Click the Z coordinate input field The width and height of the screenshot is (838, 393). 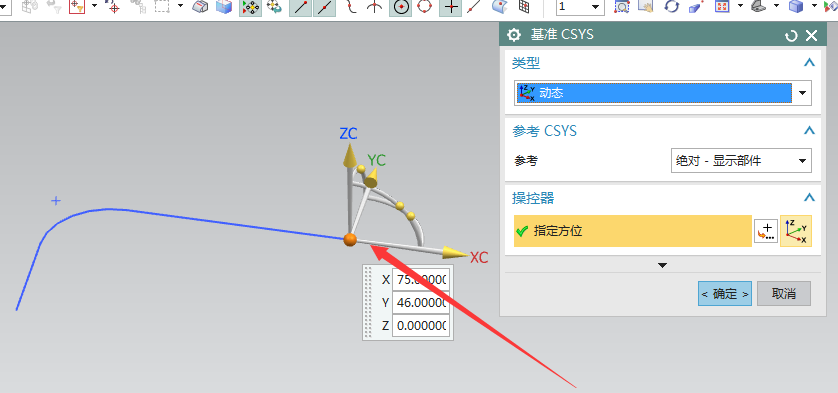pos(421,326)
